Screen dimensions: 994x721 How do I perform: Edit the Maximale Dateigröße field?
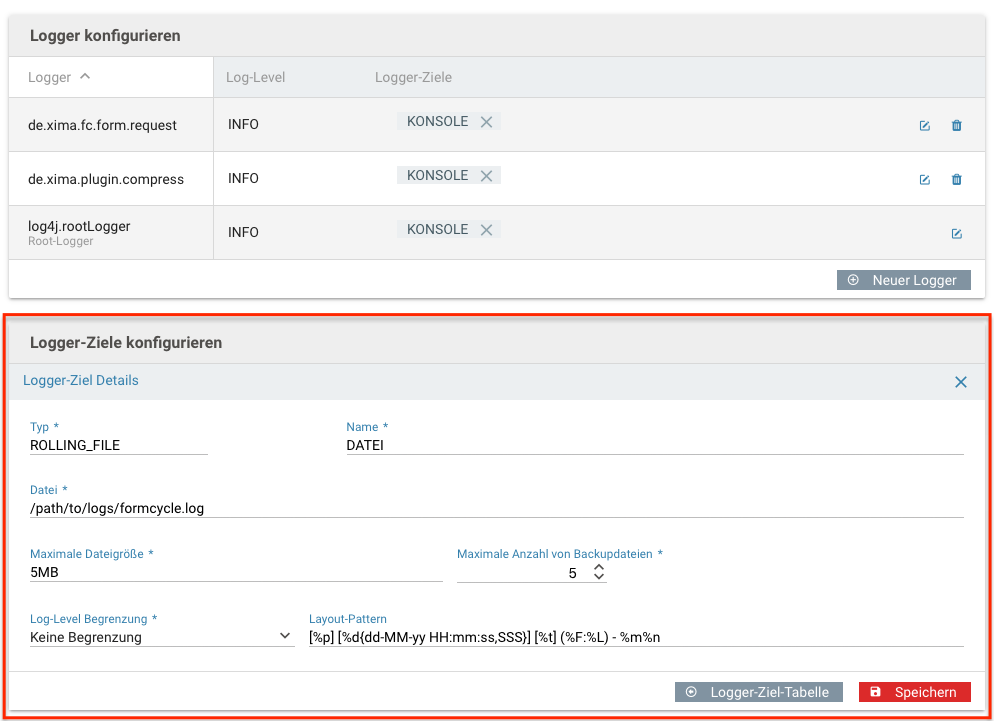point(236,572)
